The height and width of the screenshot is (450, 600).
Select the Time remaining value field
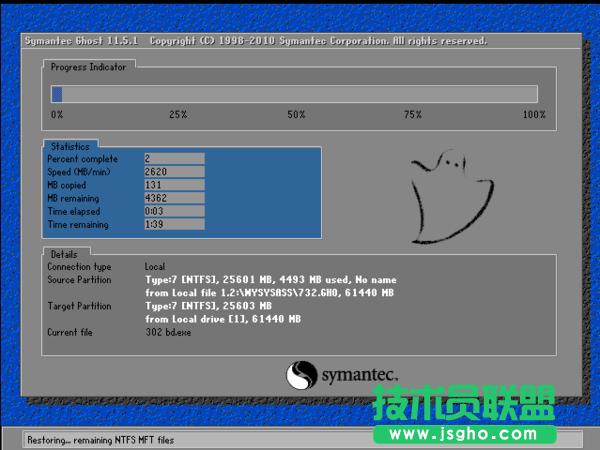(x=173, y=225)
